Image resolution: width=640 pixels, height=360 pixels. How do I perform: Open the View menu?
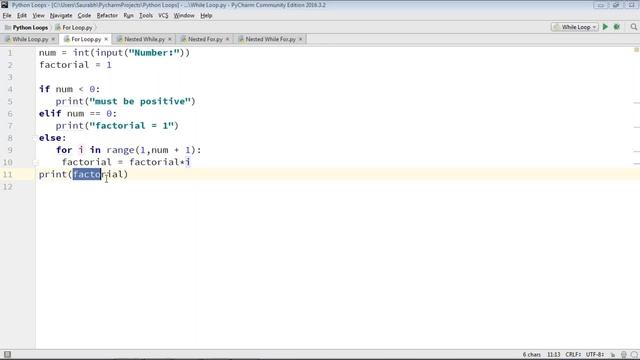tap(38, 16)
